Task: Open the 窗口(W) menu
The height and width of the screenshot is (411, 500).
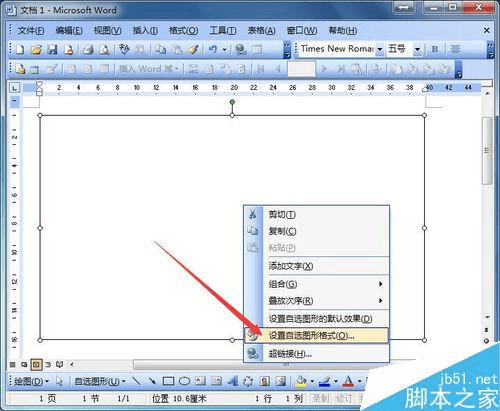Action: [302, 31]
